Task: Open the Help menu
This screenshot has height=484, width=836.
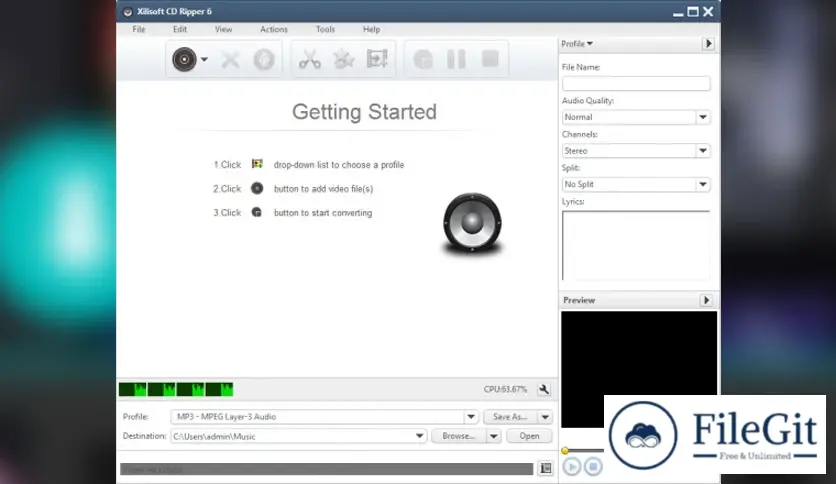Action: click(x=372, y=29)
